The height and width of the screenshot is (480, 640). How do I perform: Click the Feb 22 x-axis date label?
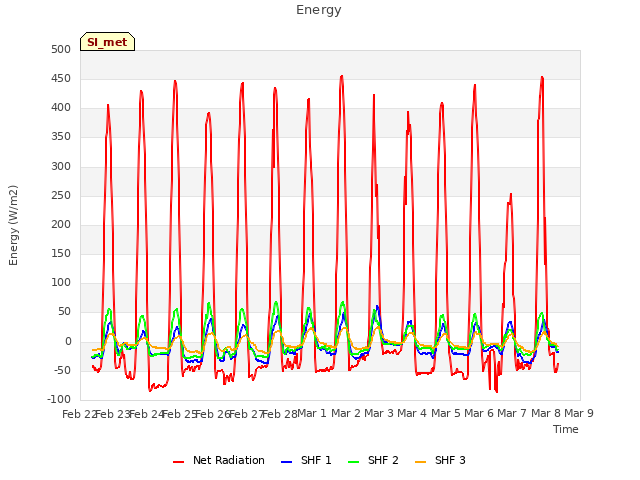point(79,414)
